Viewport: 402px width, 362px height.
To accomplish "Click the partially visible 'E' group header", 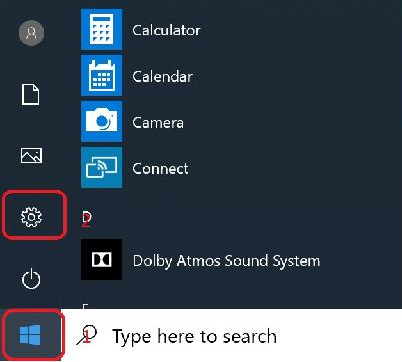I will tap(86, 306).
